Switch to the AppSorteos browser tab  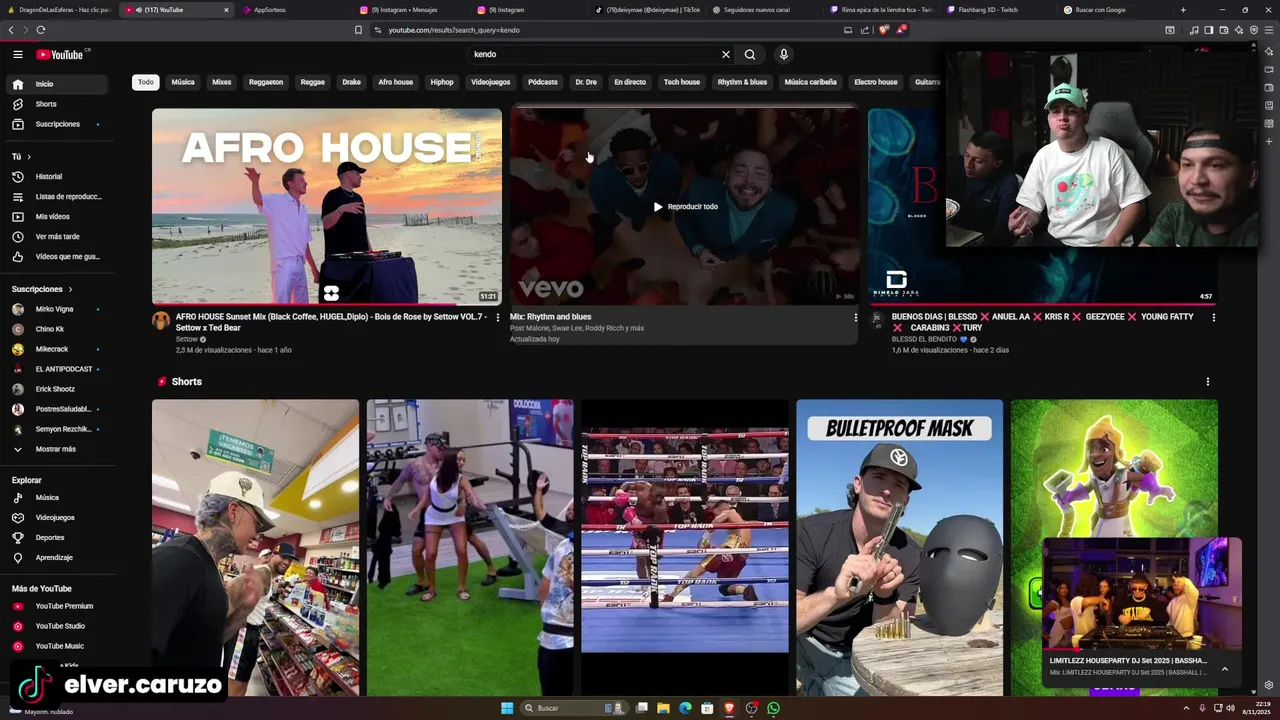pos(291,10)
